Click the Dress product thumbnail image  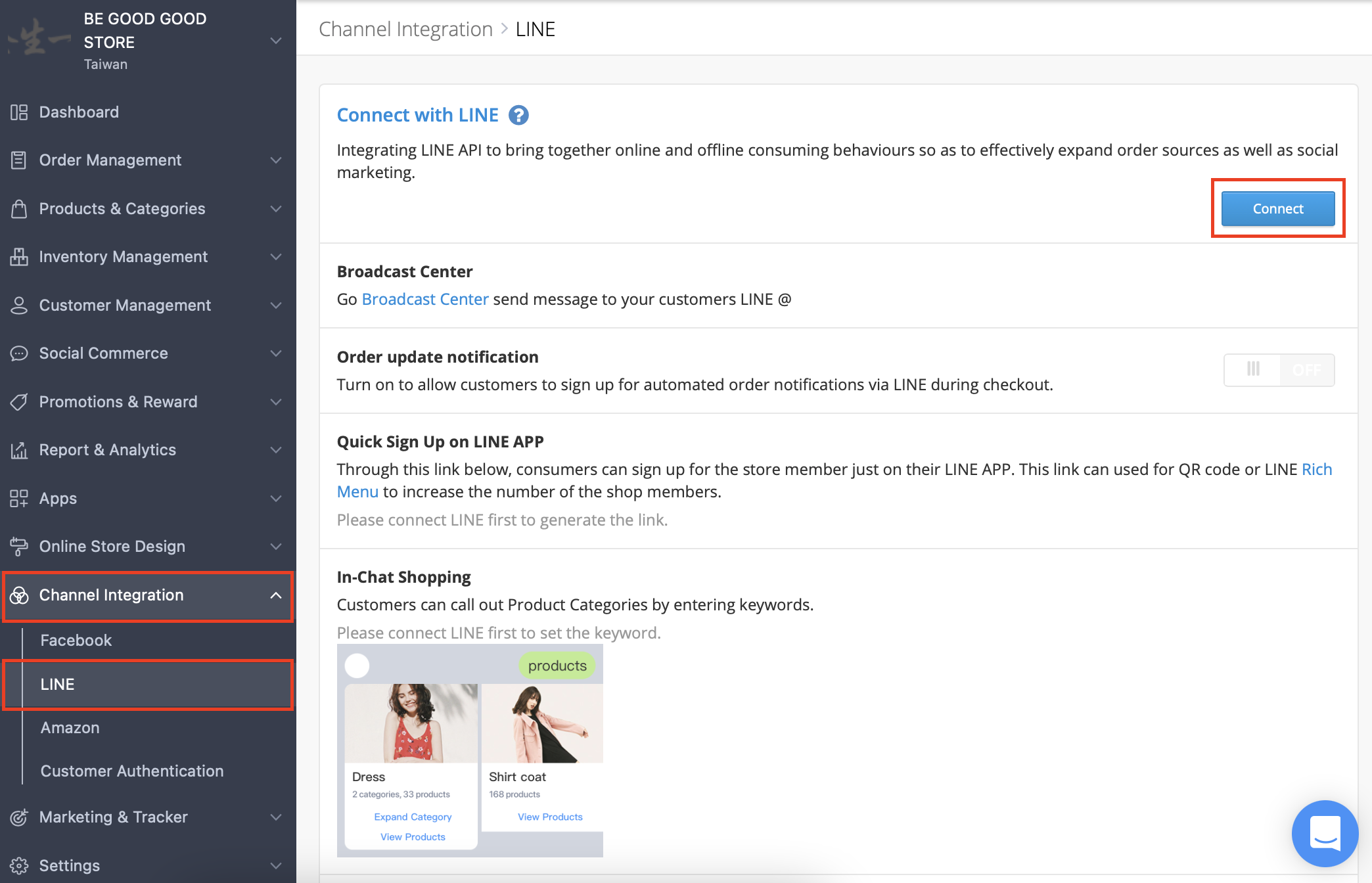(x=411, y=723)
